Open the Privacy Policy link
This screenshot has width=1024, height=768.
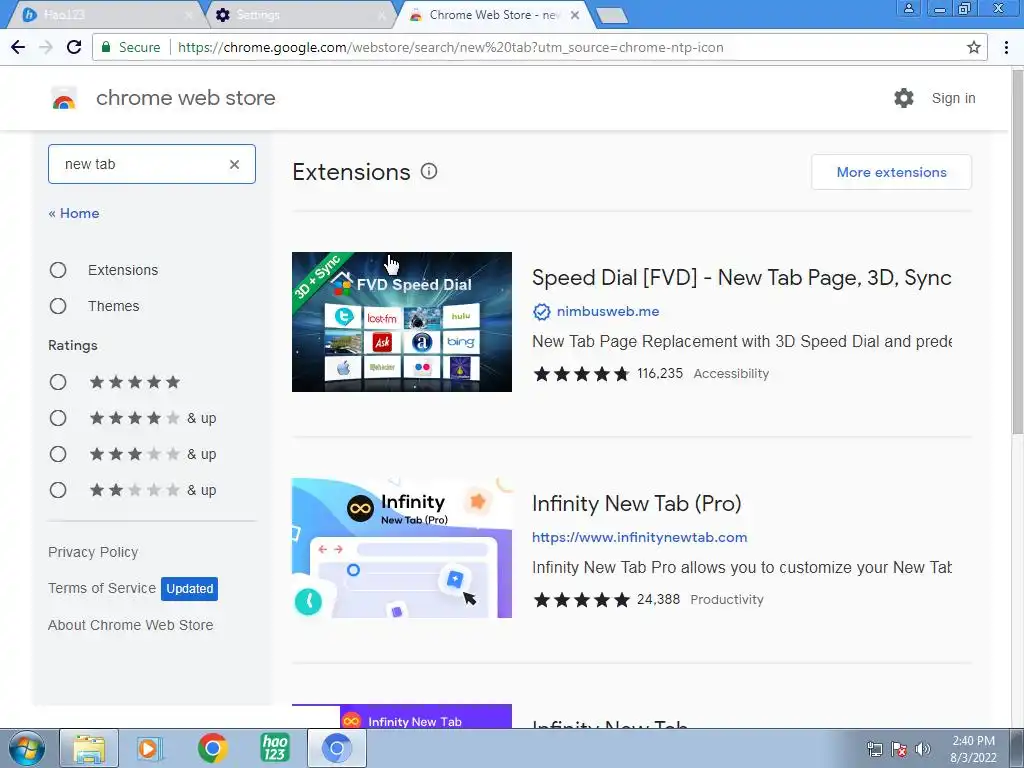tap(93, 552)
